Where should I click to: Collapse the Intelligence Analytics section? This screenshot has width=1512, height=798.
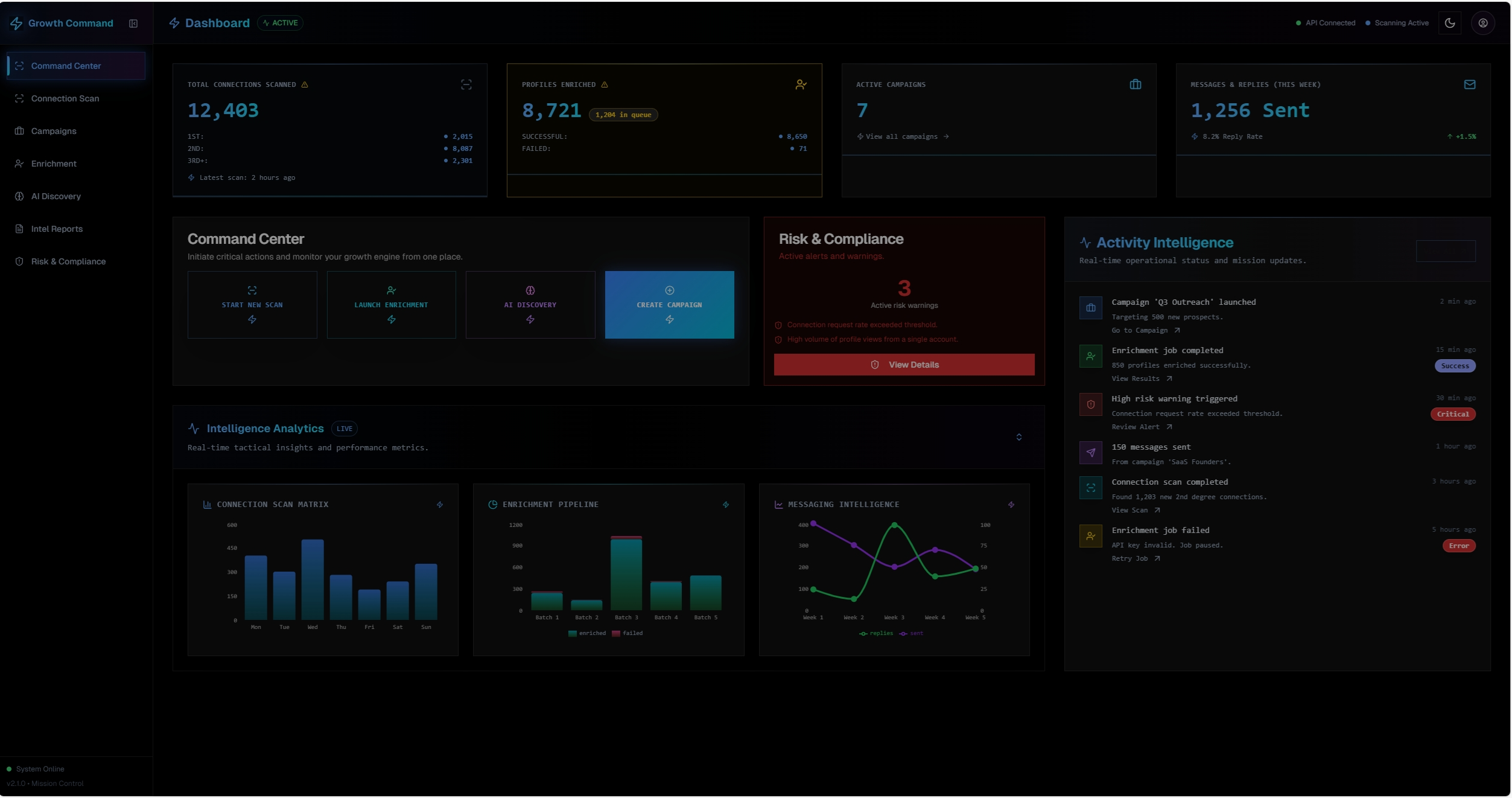point(1018,437)
